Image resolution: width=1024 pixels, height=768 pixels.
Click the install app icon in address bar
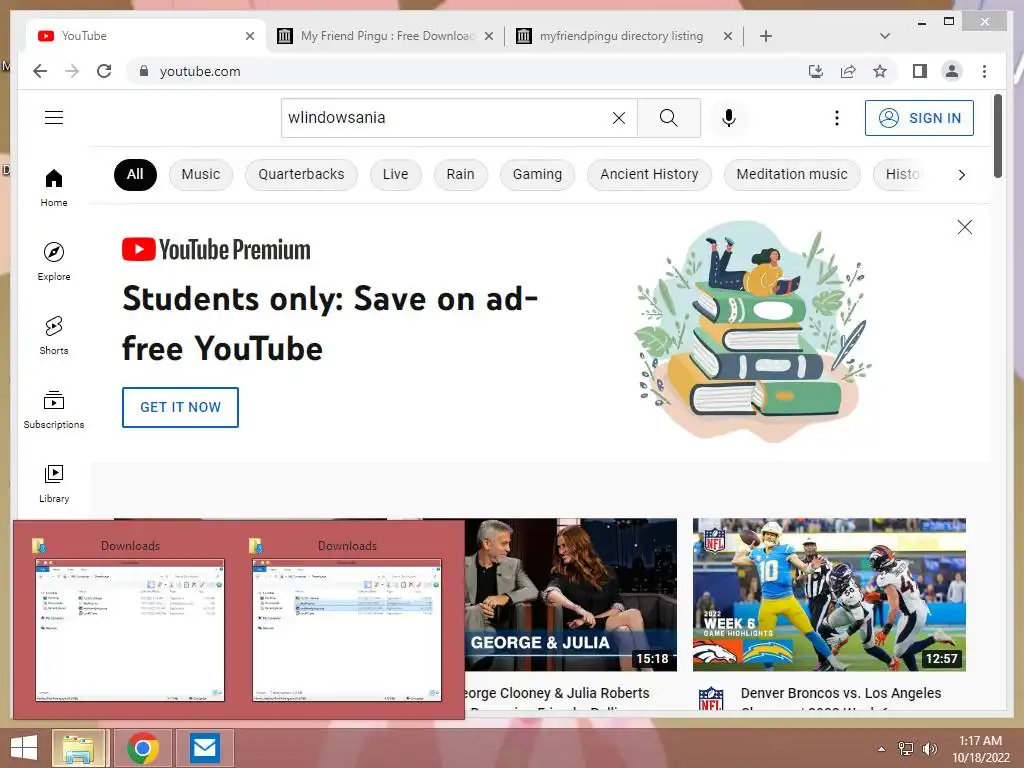pyautogui.click(x=816, y=71)
